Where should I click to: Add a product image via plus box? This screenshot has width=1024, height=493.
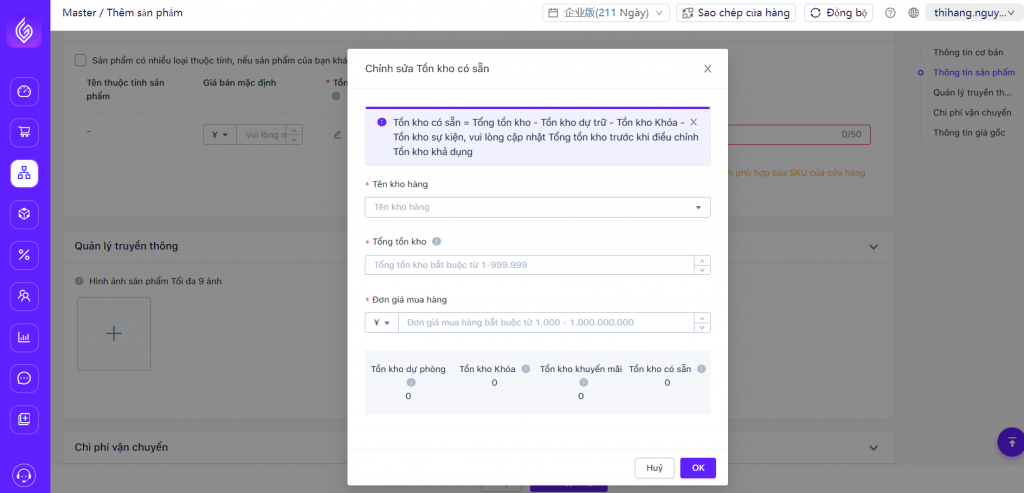coord(114,334)
